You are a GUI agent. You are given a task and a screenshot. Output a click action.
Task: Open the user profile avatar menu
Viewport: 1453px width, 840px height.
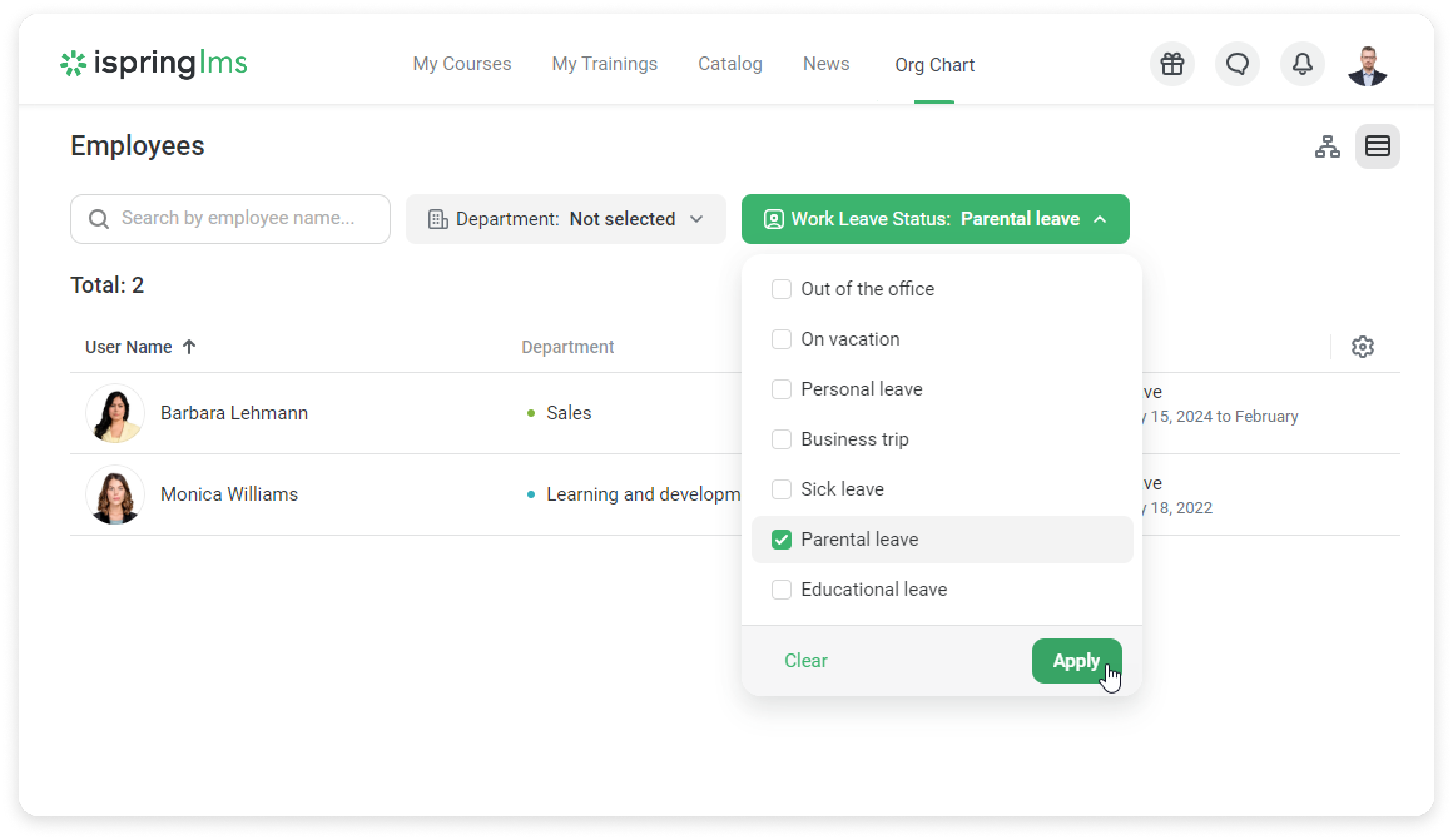pyautogui.click(x=1367, y=65)
